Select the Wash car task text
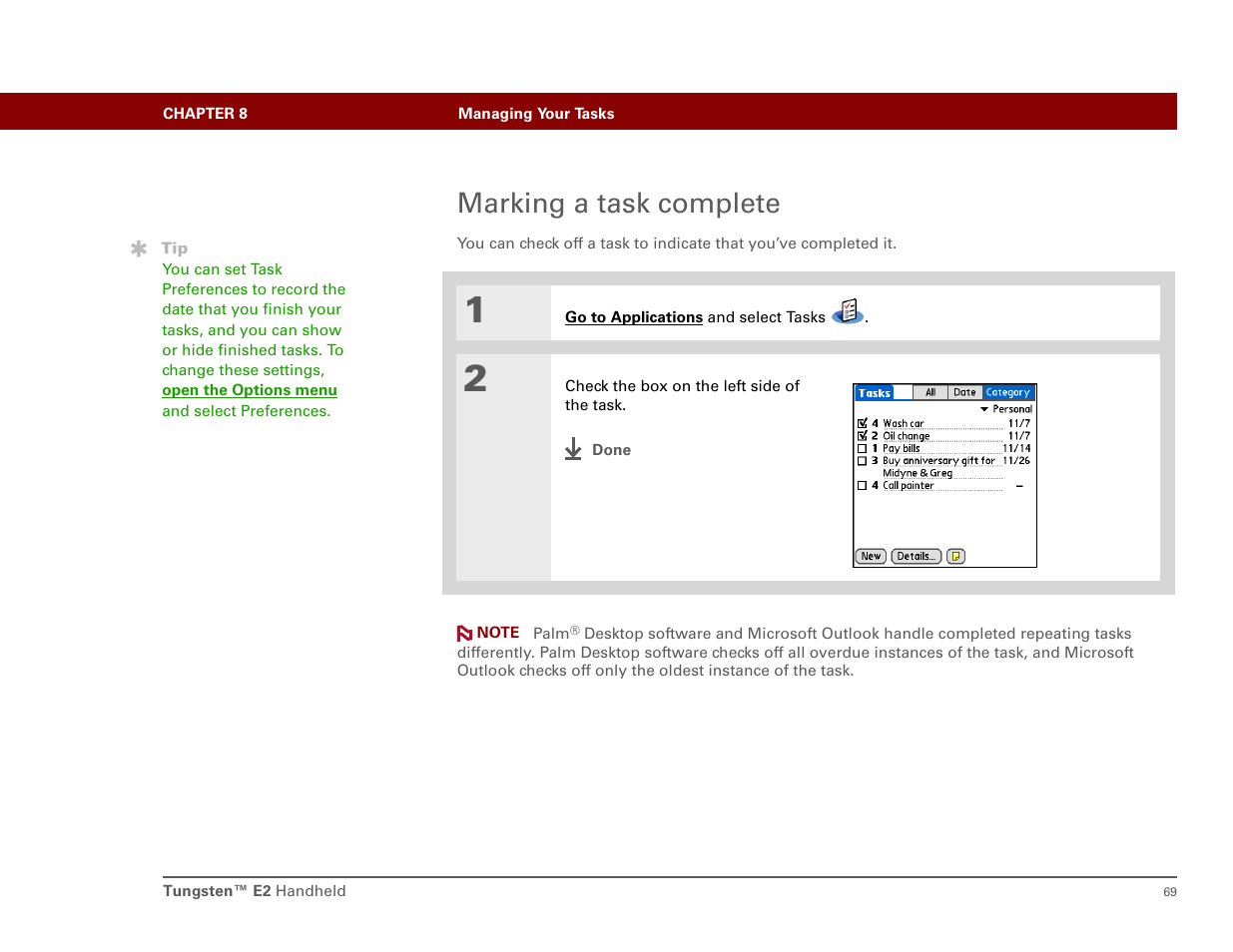Screen dimensions: 1233x952 pos(904,424)
